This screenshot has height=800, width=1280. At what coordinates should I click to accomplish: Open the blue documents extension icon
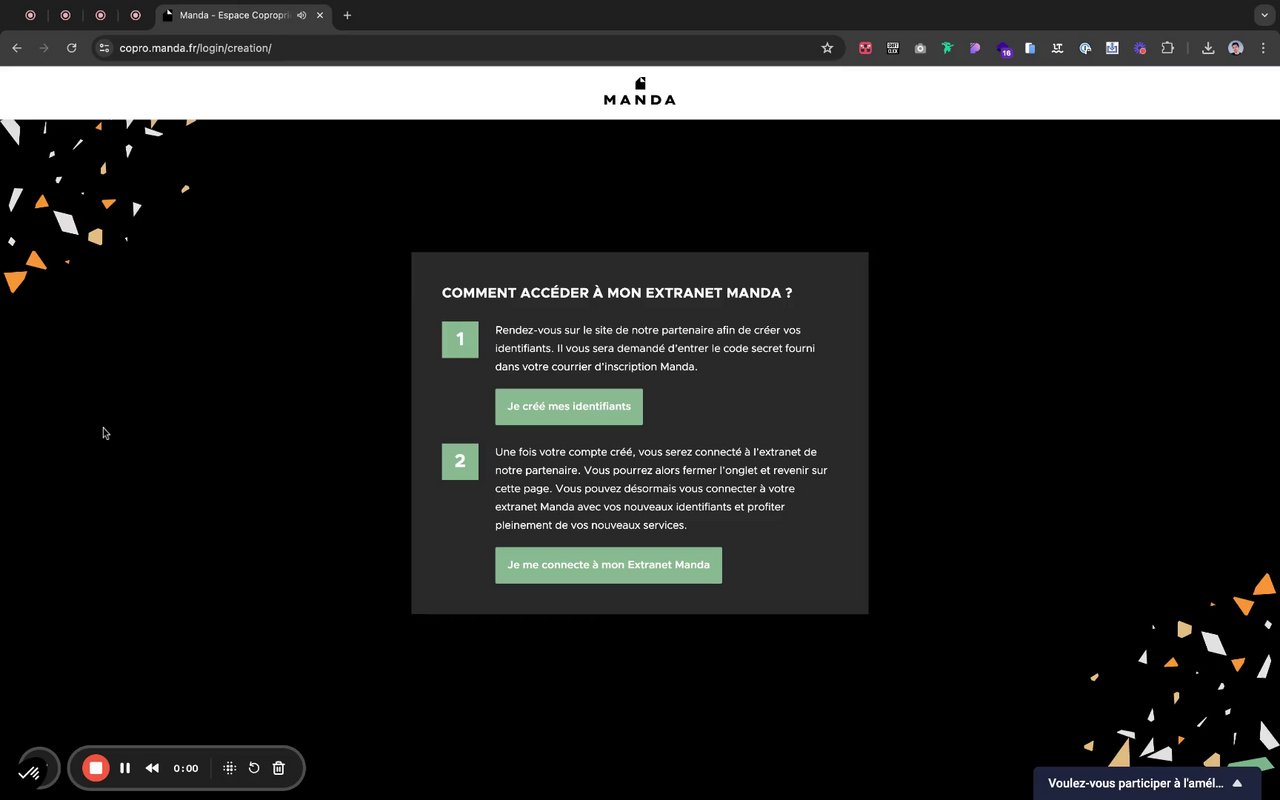click(1030, 48)
